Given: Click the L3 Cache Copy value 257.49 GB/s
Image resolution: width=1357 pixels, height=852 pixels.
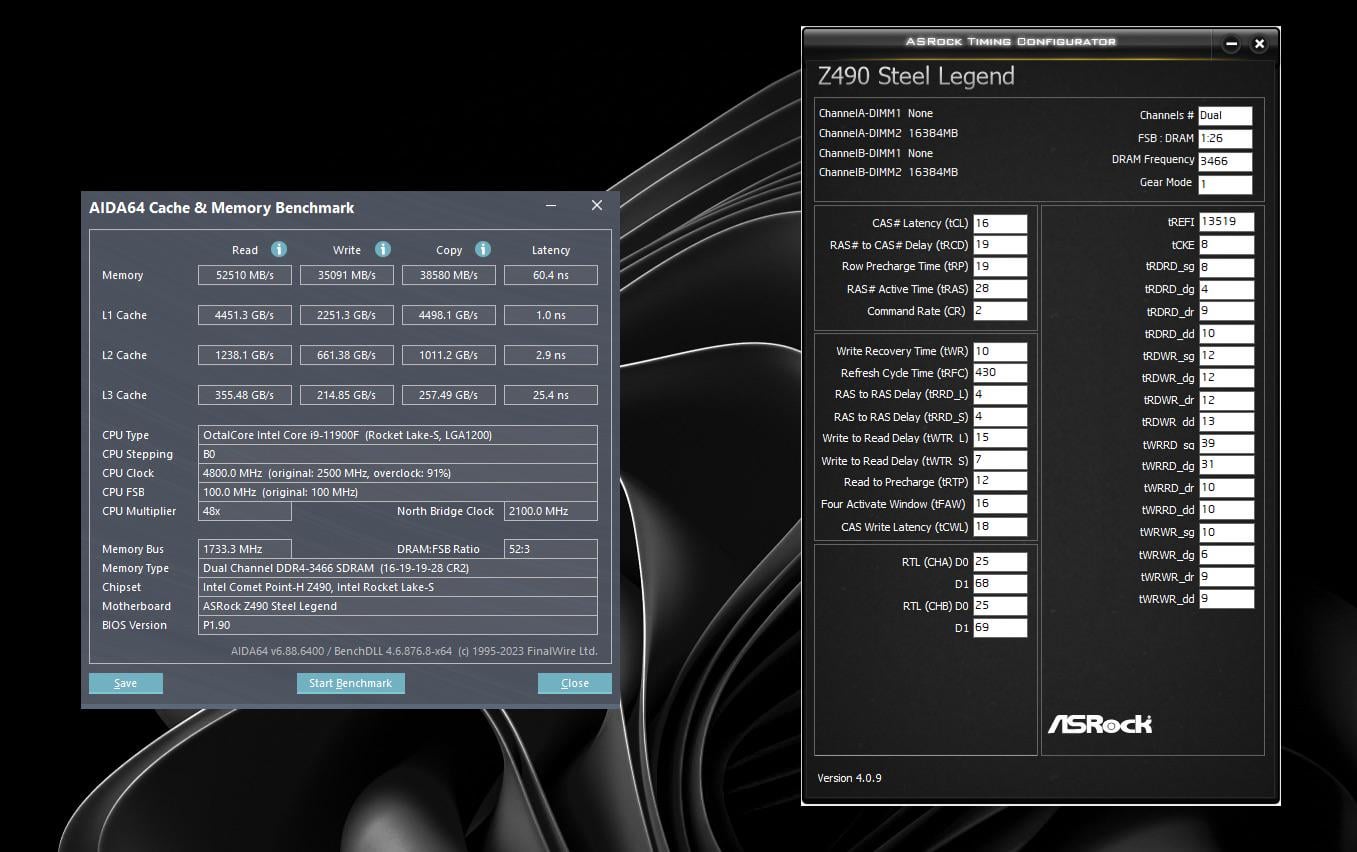Looking at the screenshot, I should click(x=449, y=395).
